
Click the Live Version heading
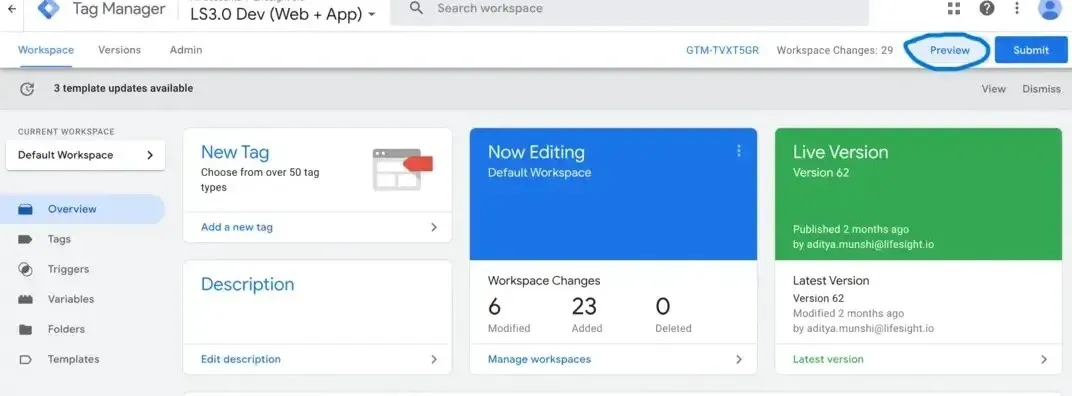point(840,152)
